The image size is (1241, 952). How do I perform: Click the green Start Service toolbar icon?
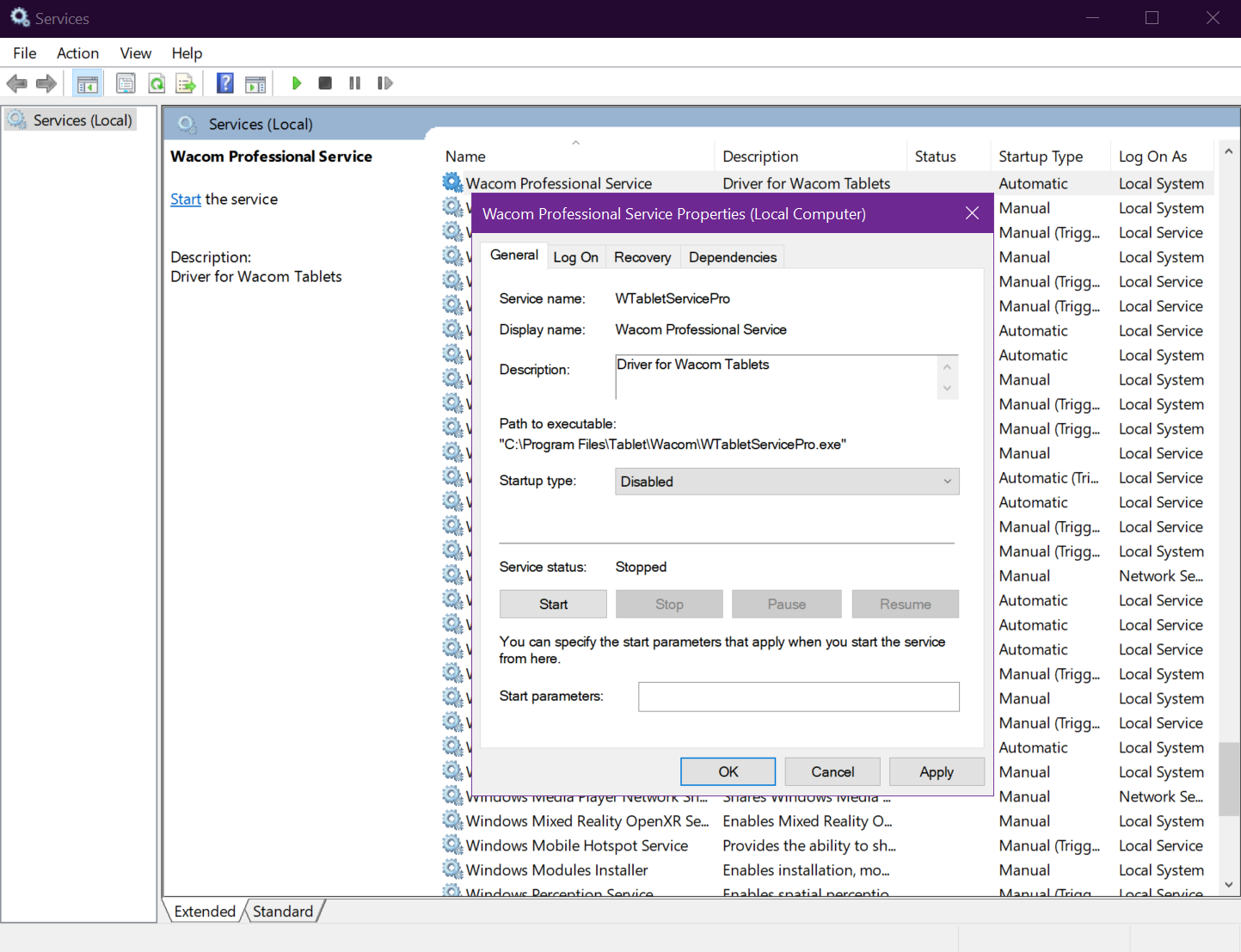[297, 83]
